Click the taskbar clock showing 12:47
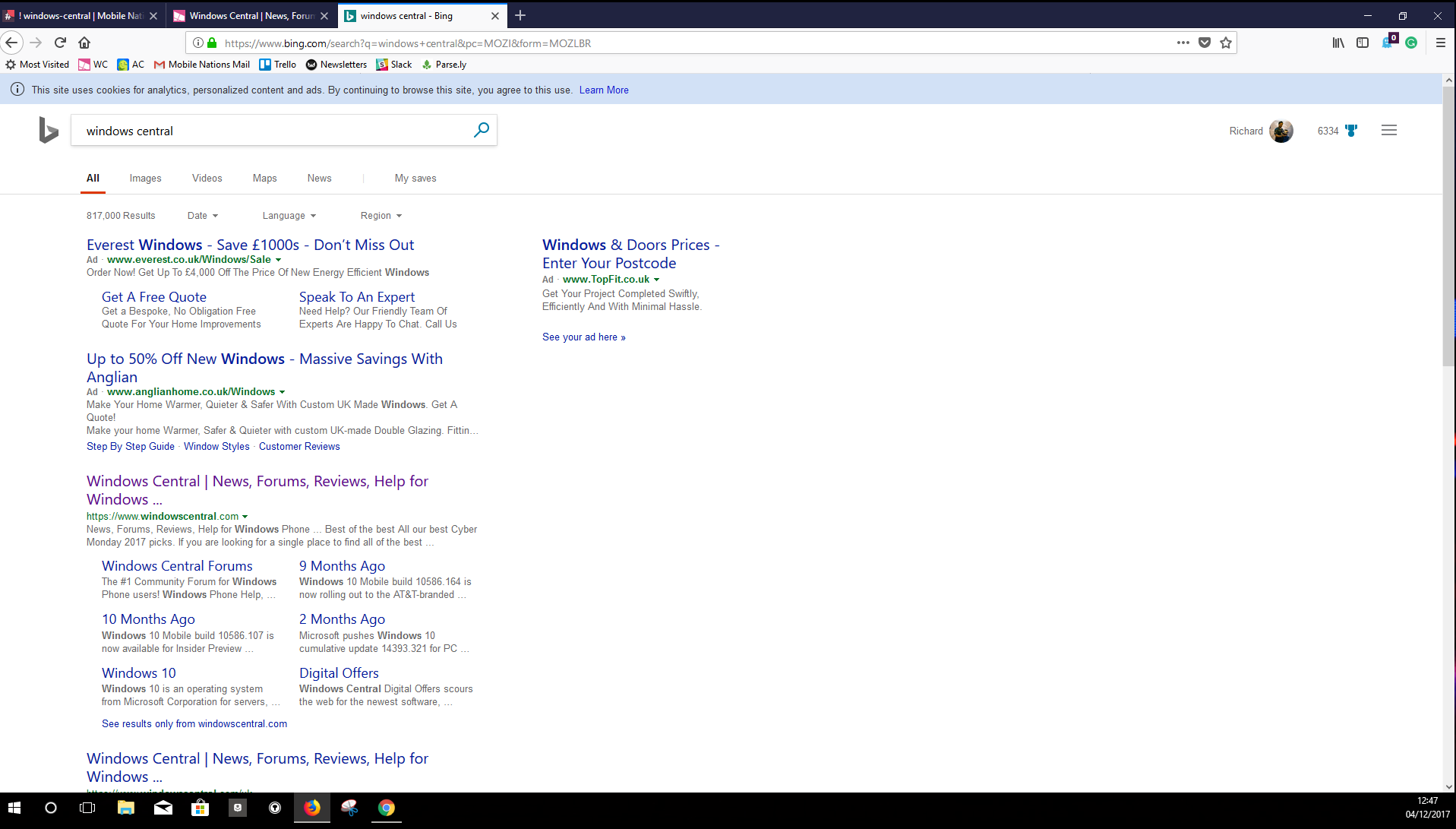The image size is (1456, 829). pyautogui.click(x=1427, y=801)
